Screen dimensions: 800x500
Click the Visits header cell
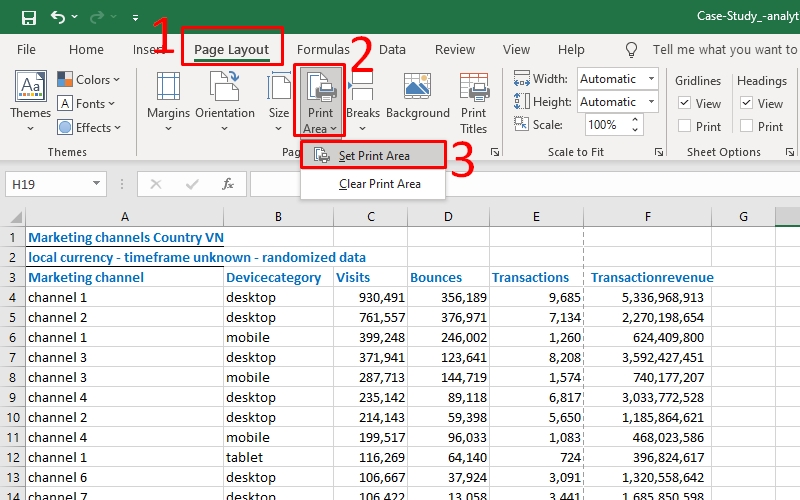(x=370, y=278)
